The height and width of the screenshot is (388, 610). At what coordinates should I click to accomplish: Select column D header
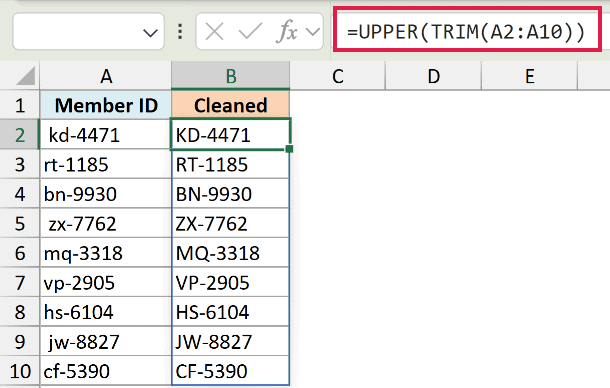click(x=433, y=76)
